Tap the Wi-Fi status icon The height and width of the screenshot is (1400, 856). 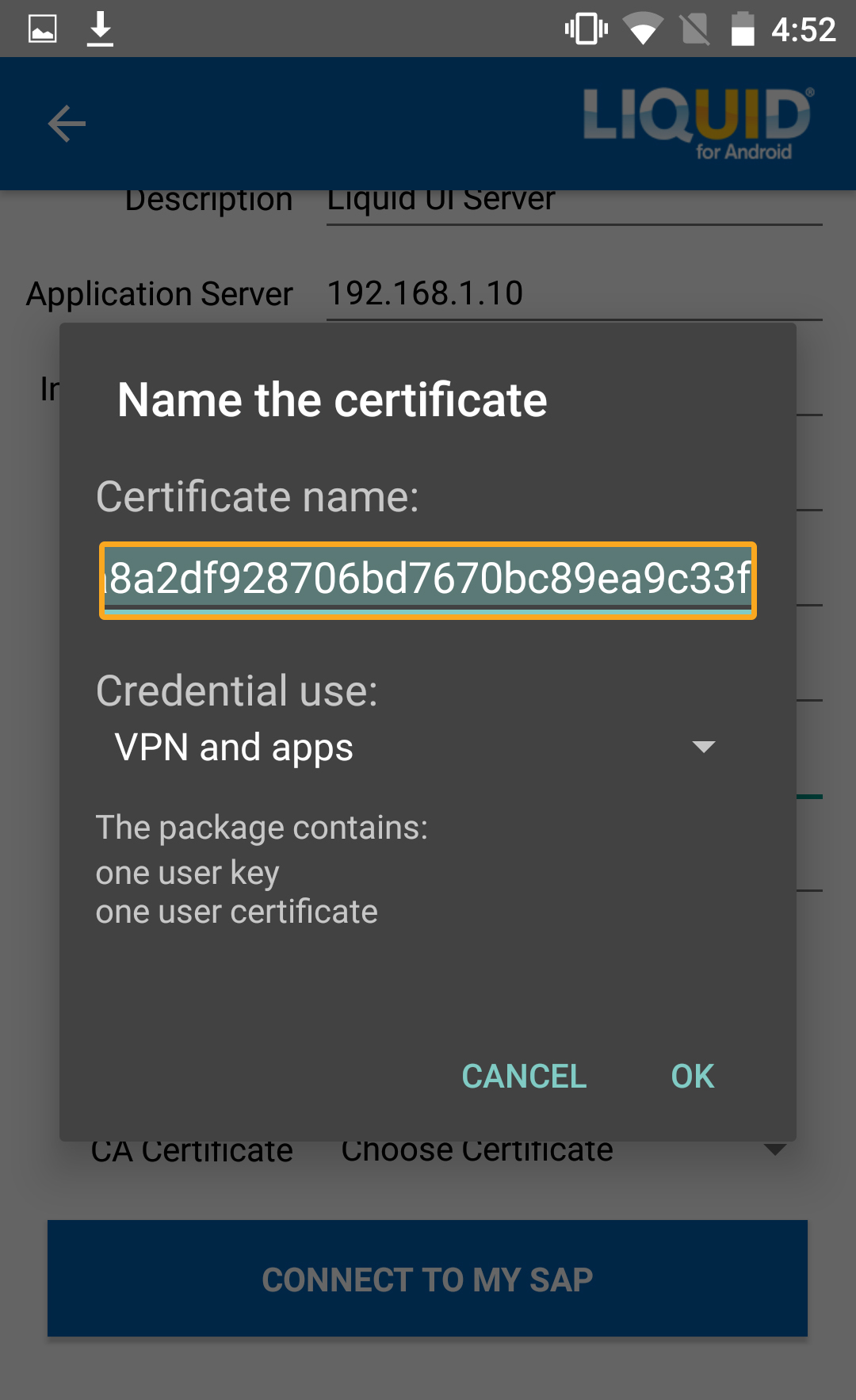coord(643,29)
